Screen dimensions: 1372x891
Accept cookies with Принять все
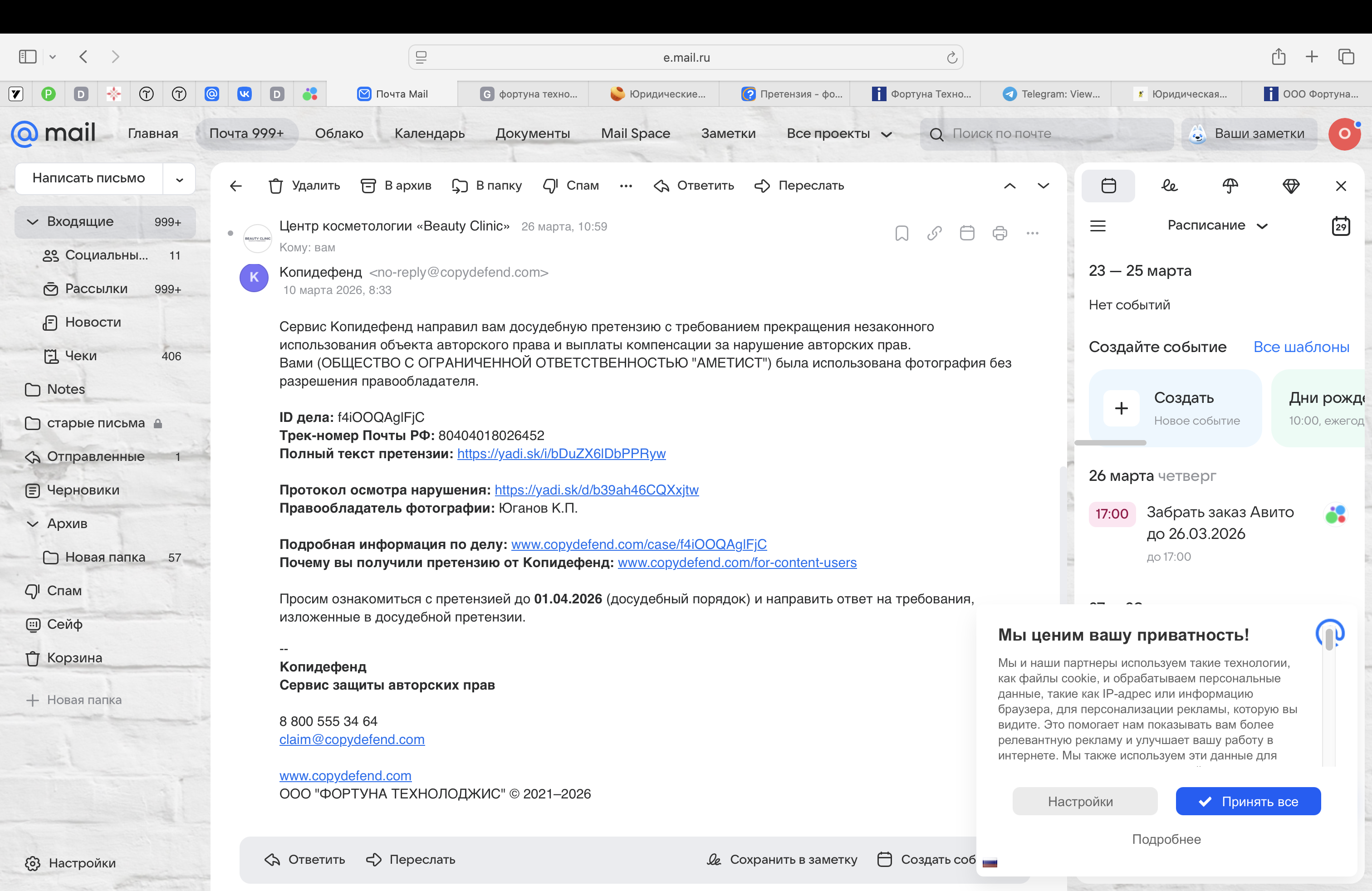click(1248, 801)
